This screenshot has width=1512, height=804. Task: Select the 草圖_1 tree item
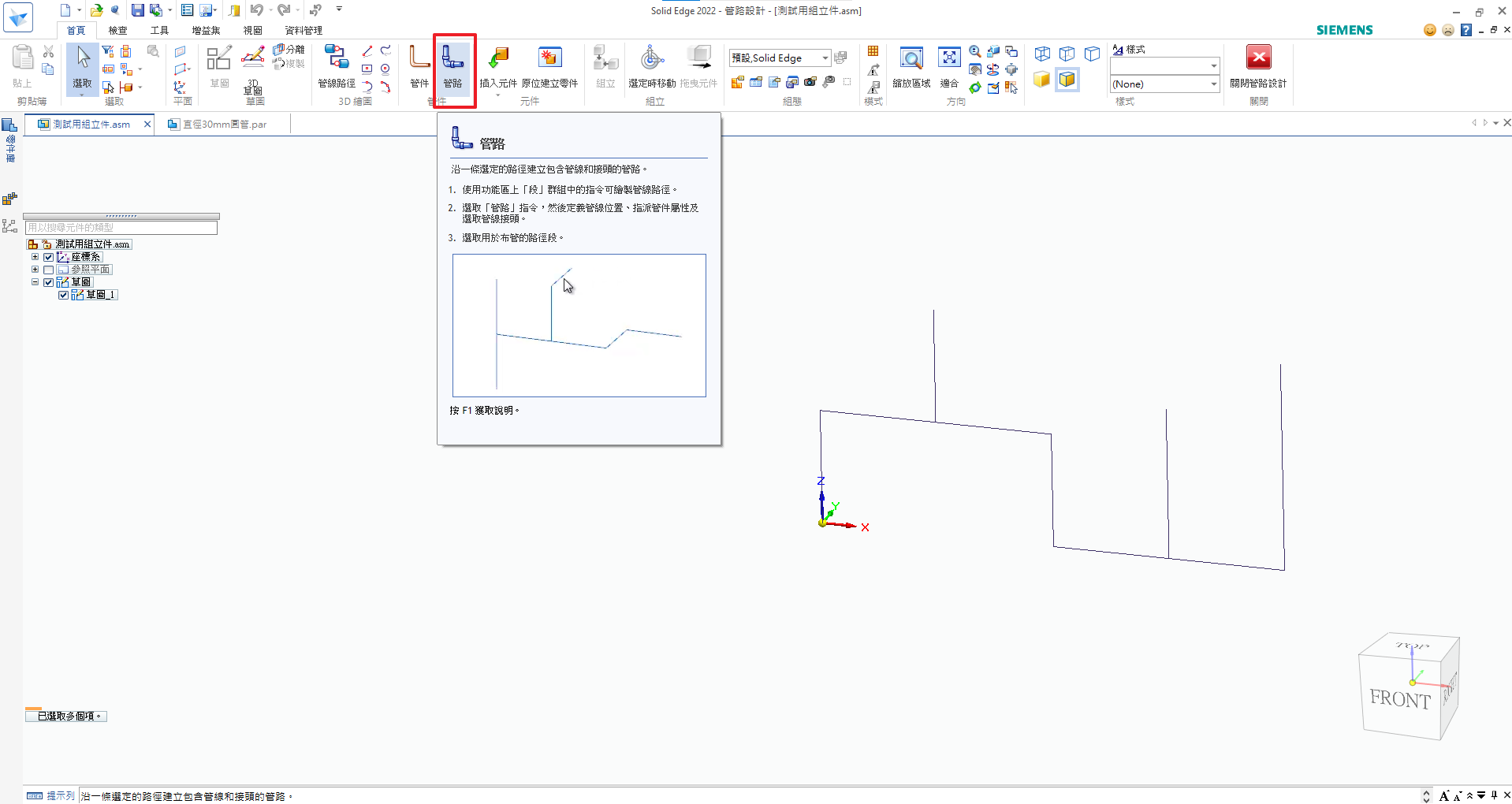[101, 295]
